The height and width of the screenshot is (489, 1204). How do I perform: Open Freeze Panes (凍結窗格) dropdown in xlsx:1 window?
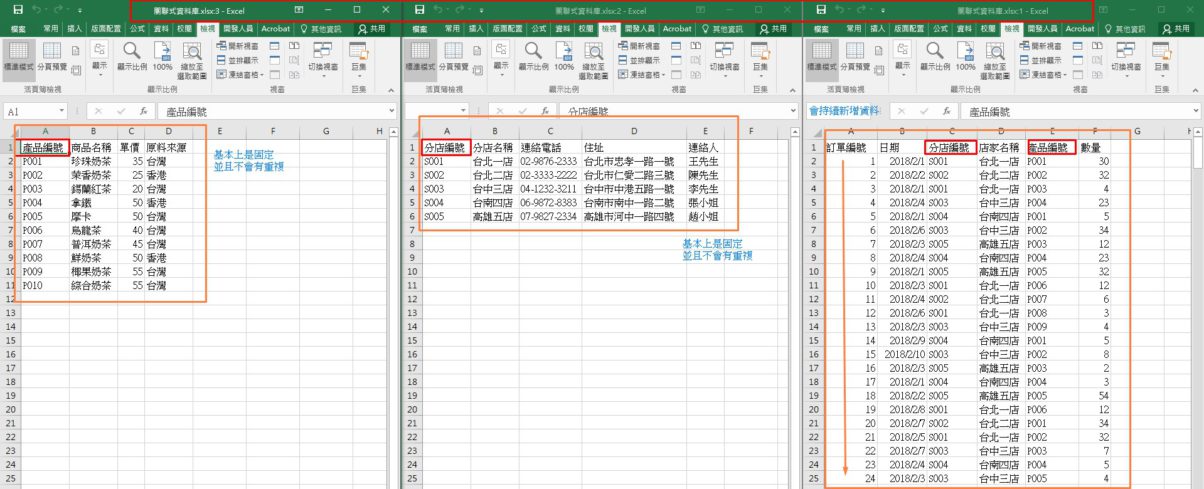tap(1045, 74)
